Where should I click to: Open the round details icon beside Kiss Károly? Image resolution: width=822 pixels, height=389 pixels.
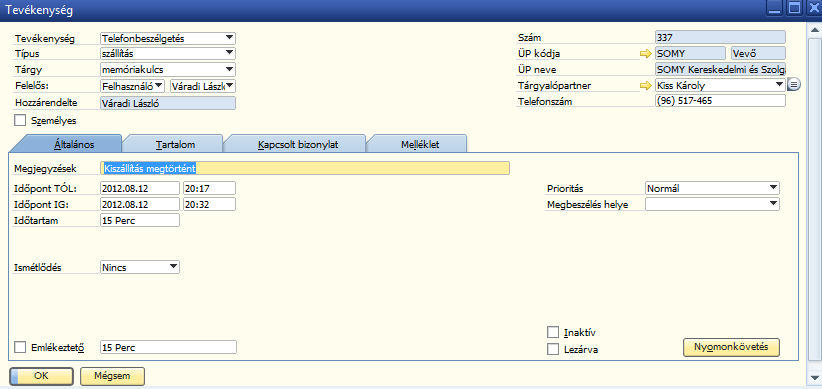point(793,84)
